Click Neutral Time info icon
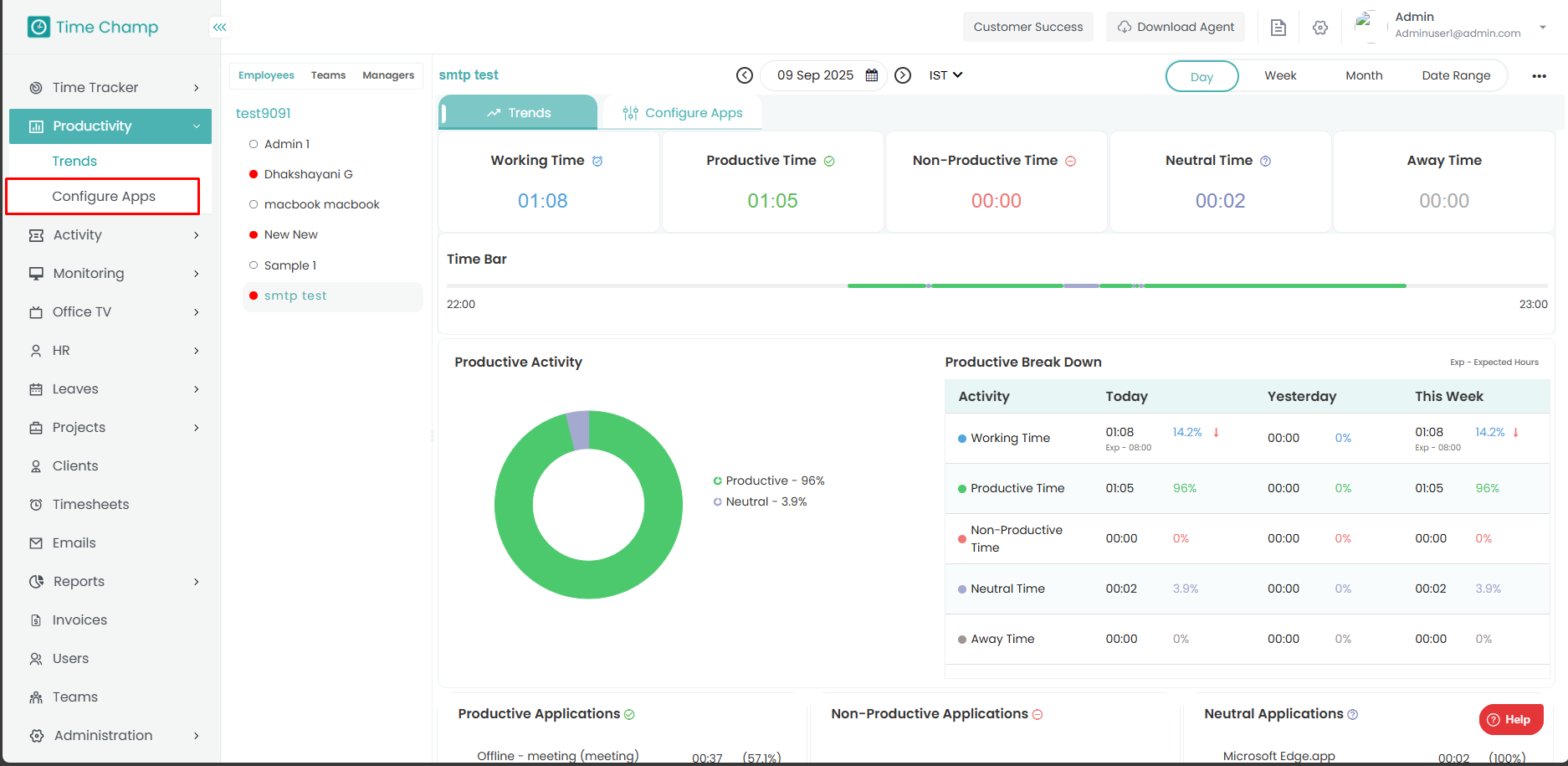The height and width of the screenshot is (766, 1568). pyautogui.click(x=1265, y=162)
